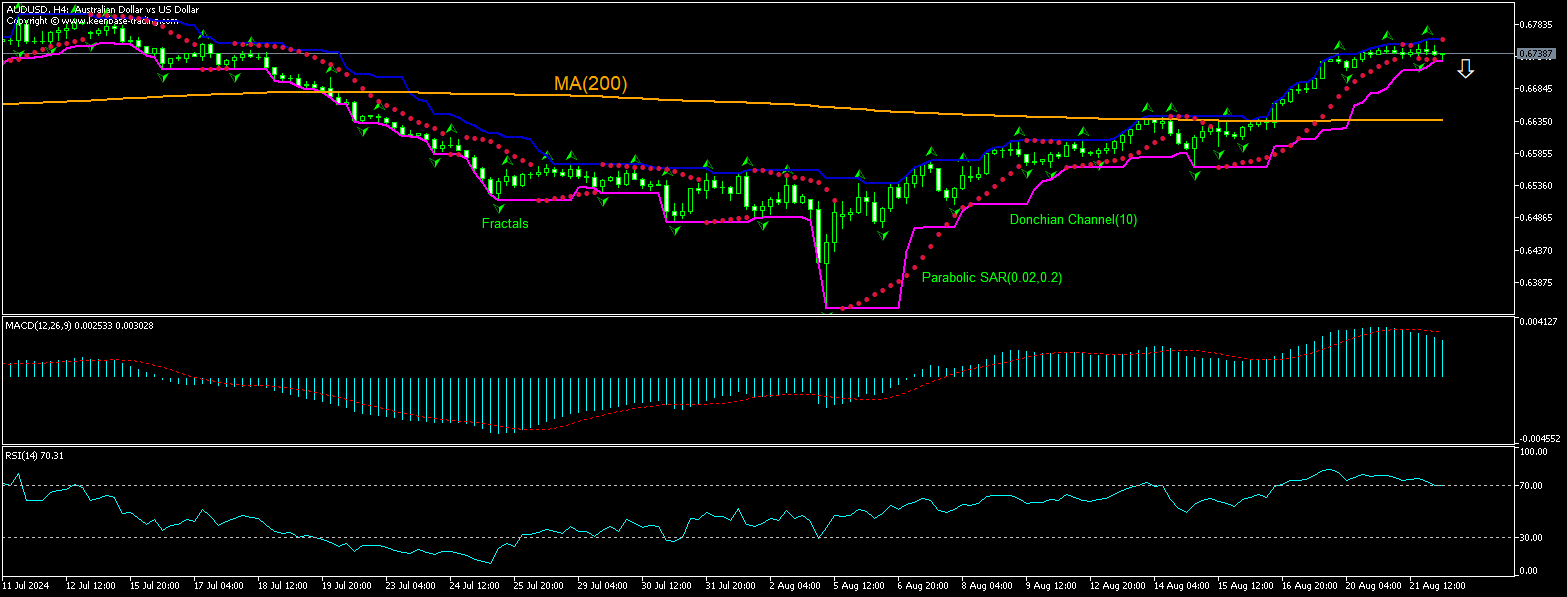Viewport: 1567px width, 597px height.
Task: Click the green Fractals text label
Action: point(505,224)
